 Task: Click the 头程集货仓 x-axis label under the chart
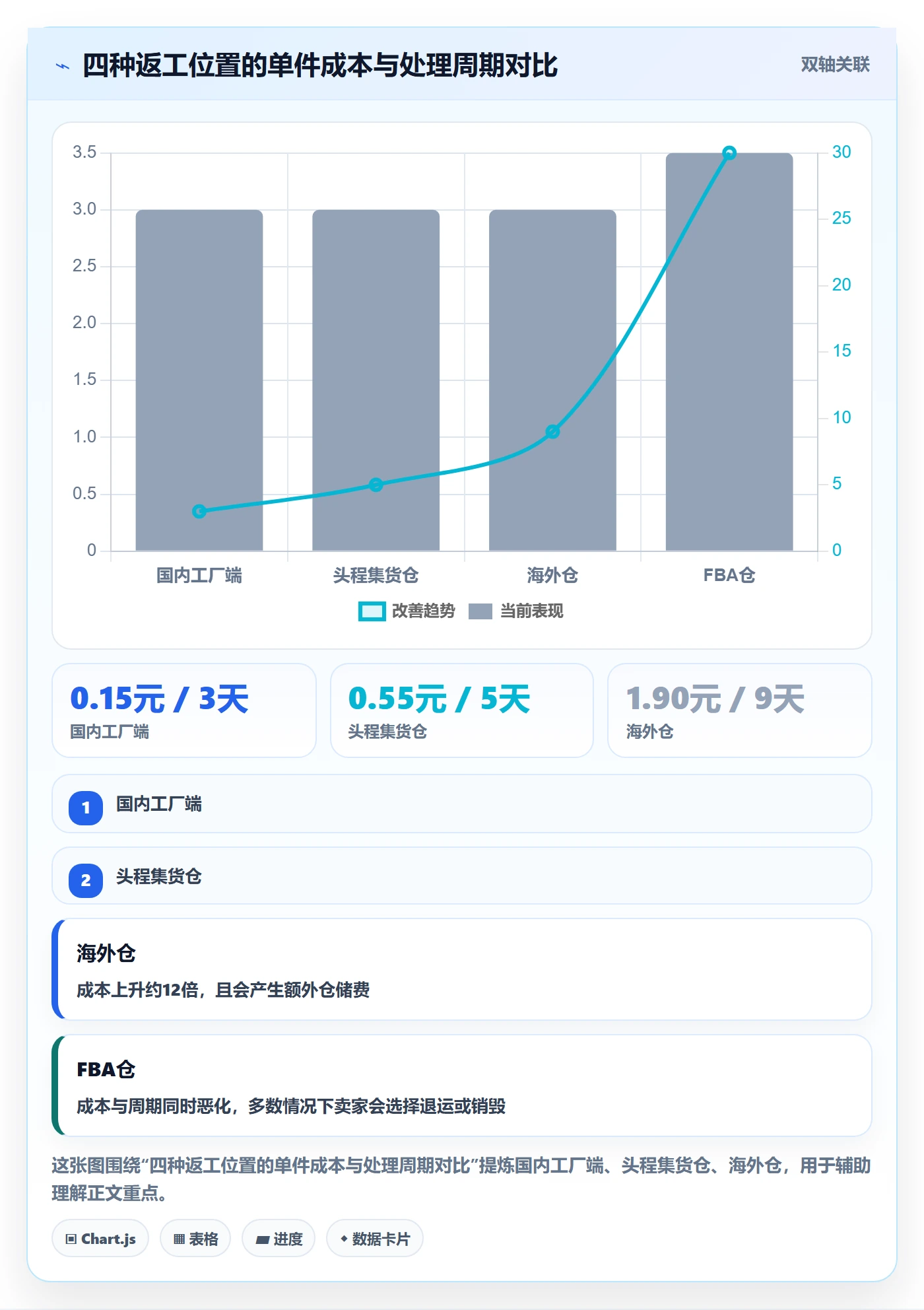pyautogui.click(x=376, y=575)
